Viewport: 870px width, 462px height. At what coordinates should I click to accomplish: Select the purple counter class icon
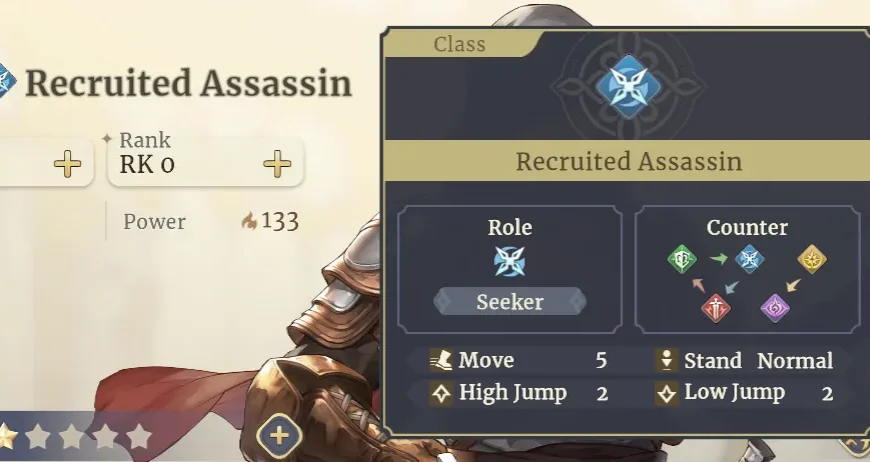(x=775, y=307)
